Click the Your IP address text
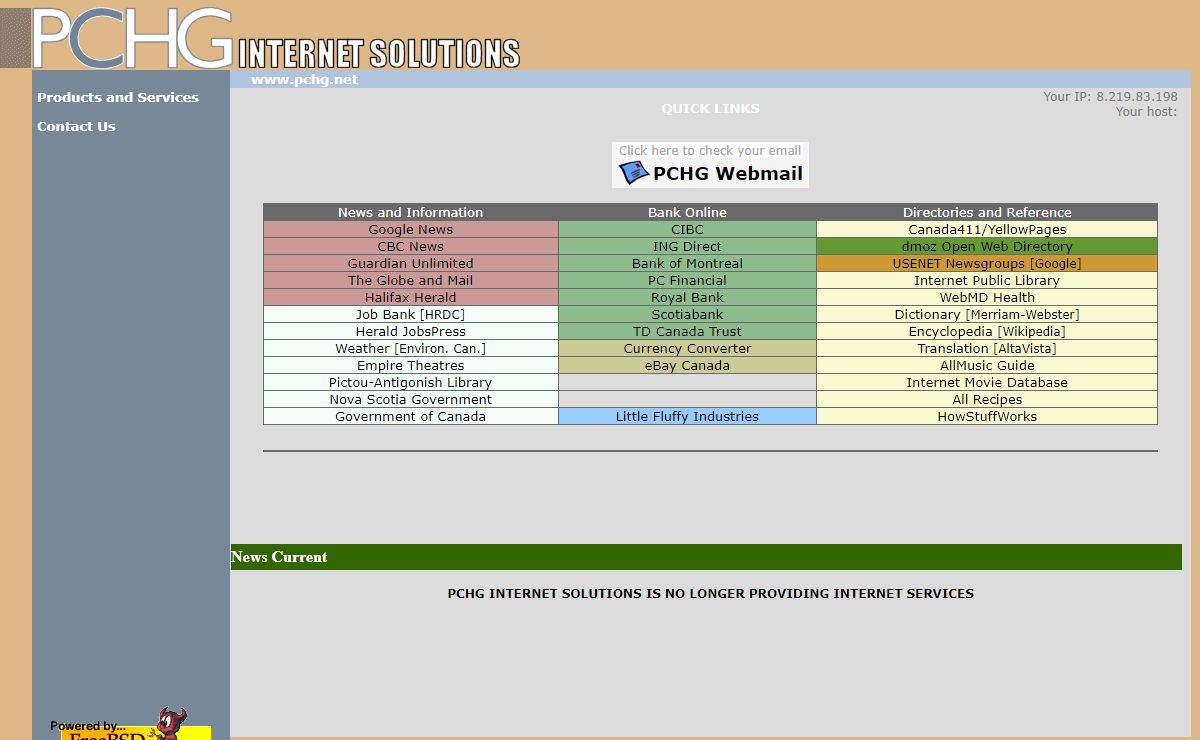1200x740 pixels. tap(1110, 97)
